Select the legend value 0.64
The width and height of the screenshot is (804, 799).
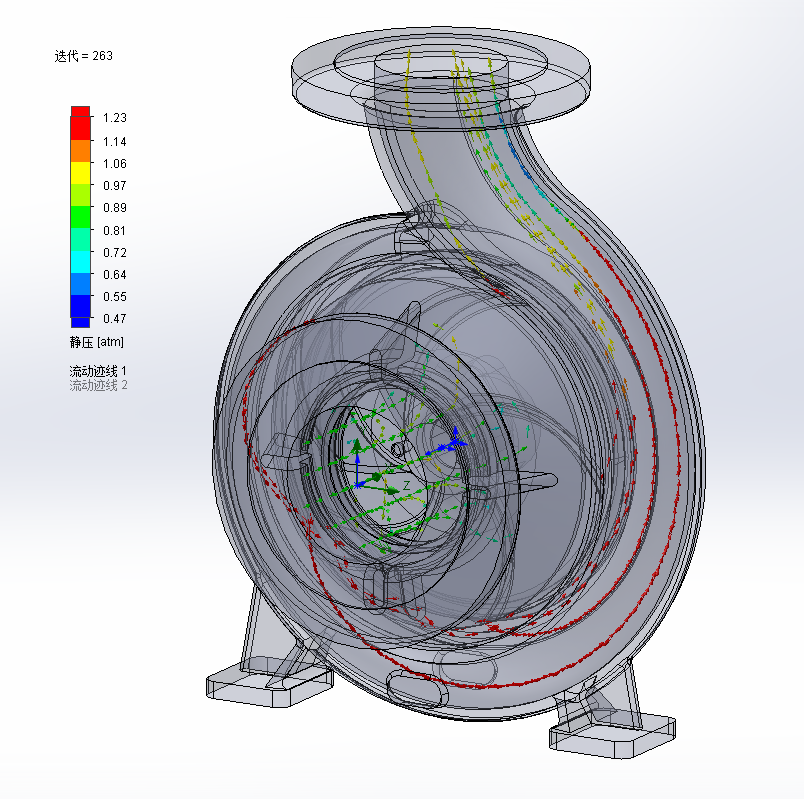114,275
